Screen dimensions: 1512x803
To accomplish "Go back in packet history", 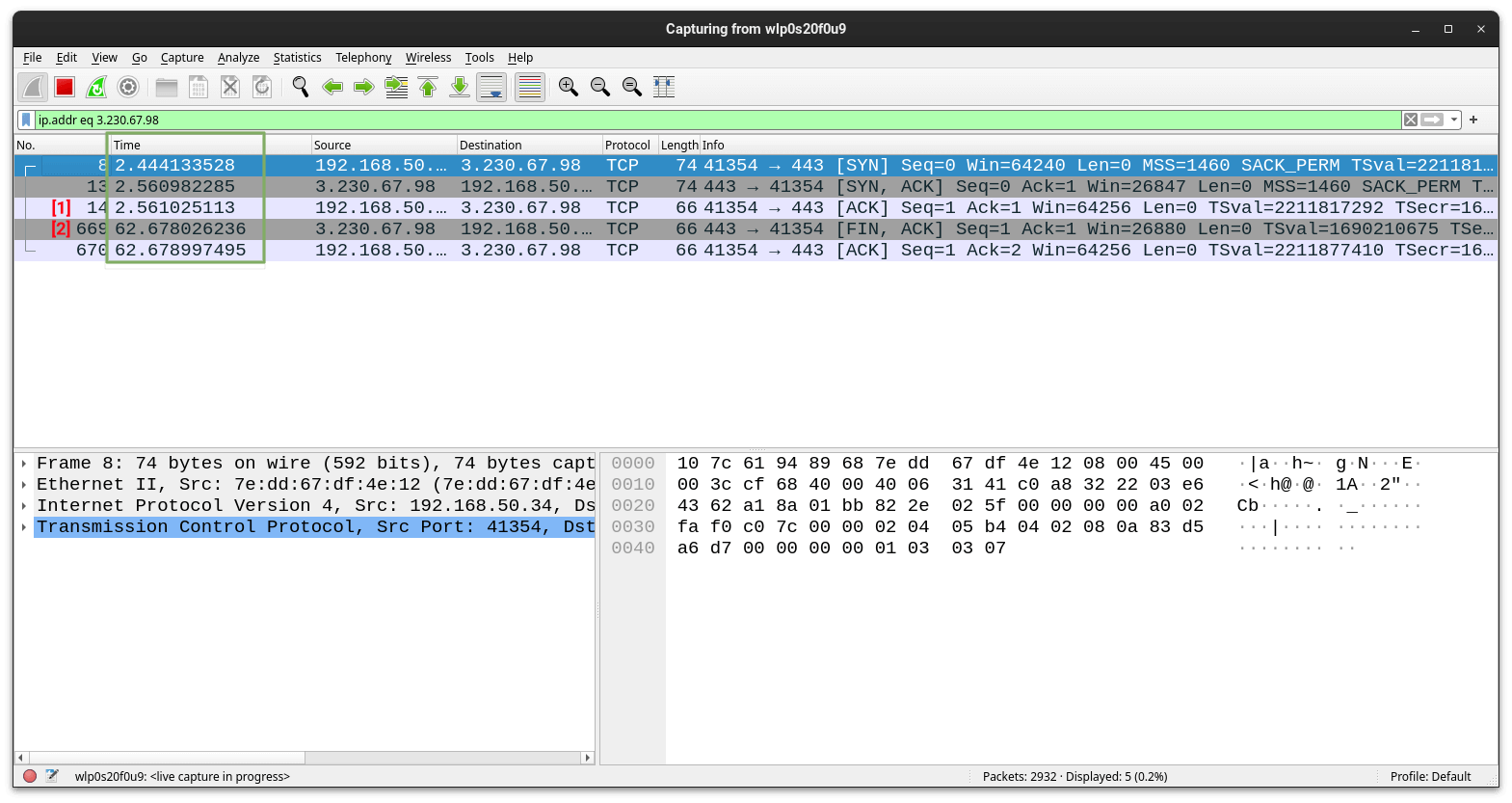I will click(332, 87).
